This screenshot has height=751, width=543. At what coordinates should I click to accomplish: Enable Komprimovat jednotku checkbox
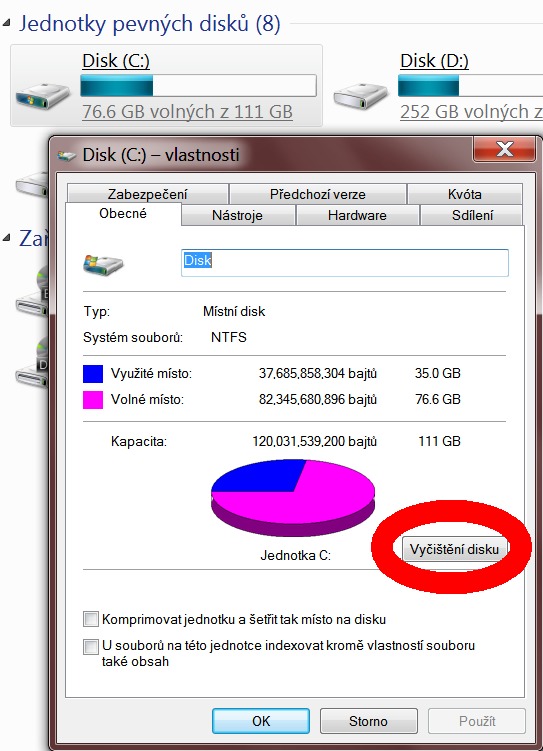90,619
